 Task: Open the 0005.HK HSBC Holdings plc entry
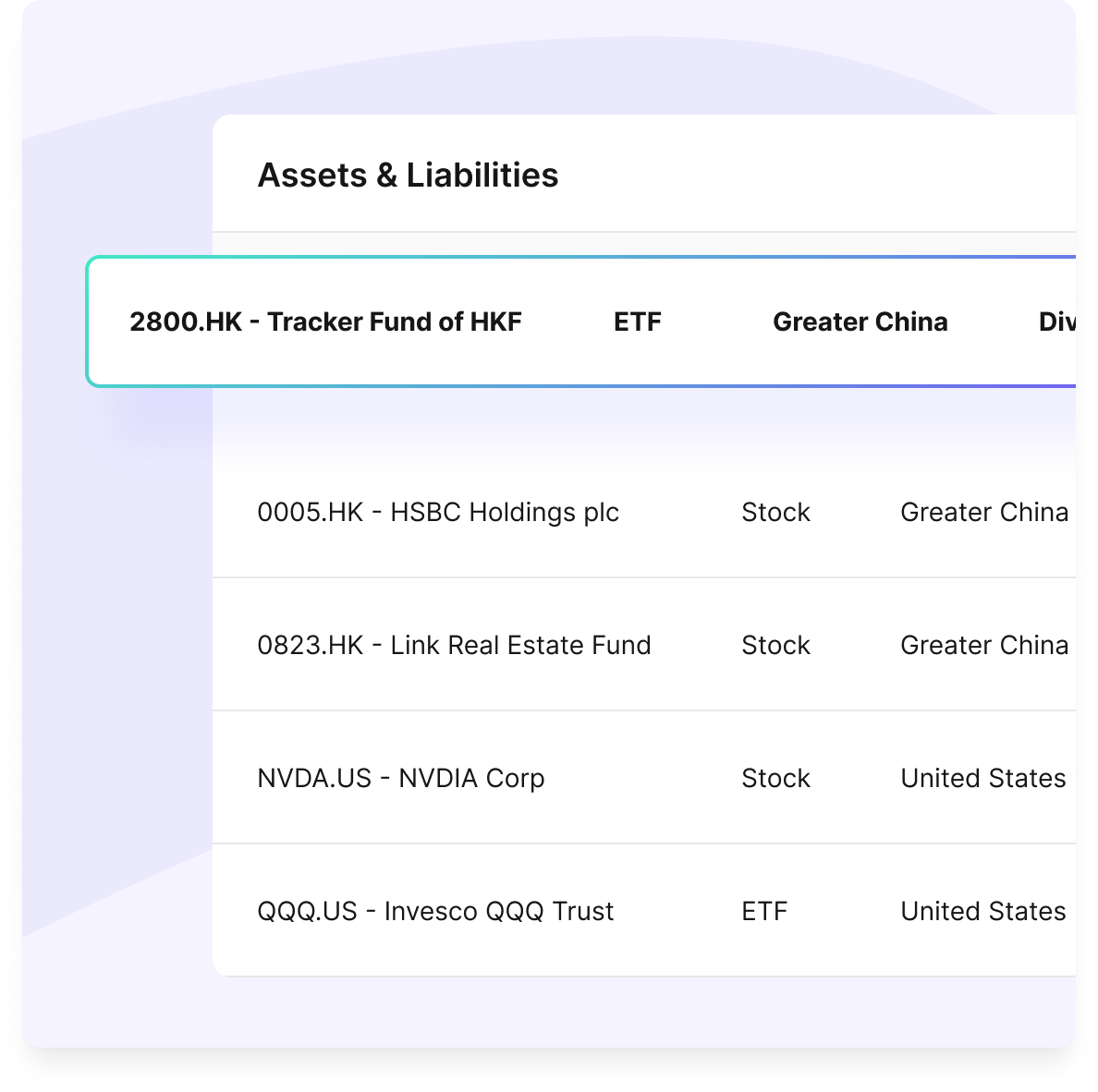[438, 513]
